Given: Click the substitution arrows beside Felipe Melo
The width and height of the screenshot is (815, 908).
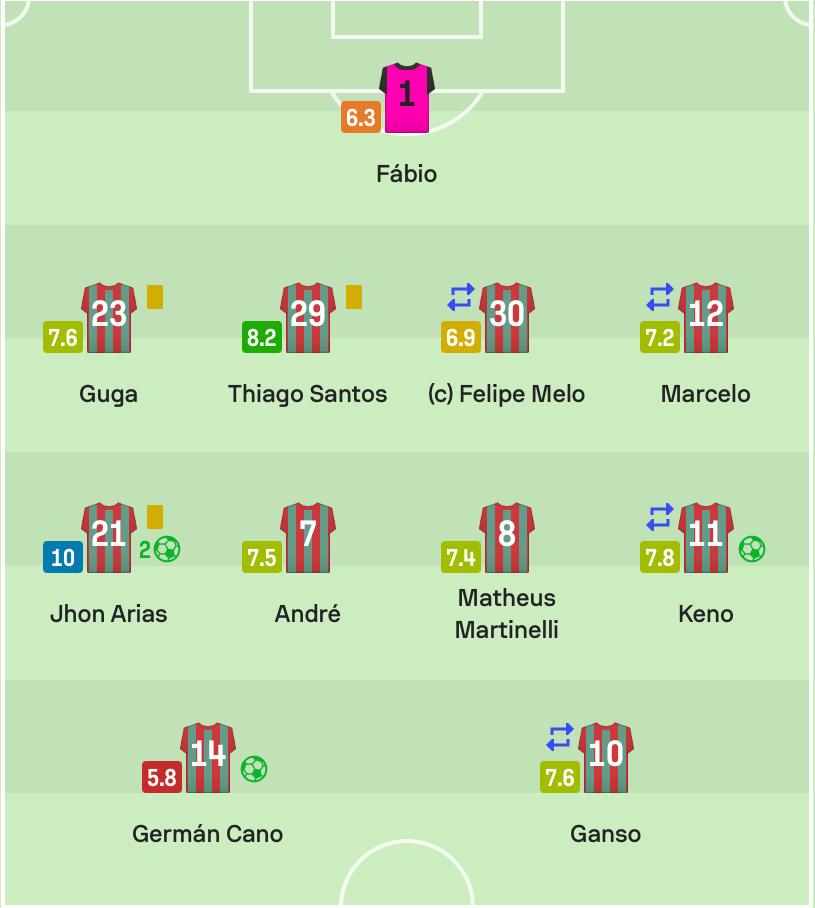Looking at the screenshot, I should coord(461,297).
